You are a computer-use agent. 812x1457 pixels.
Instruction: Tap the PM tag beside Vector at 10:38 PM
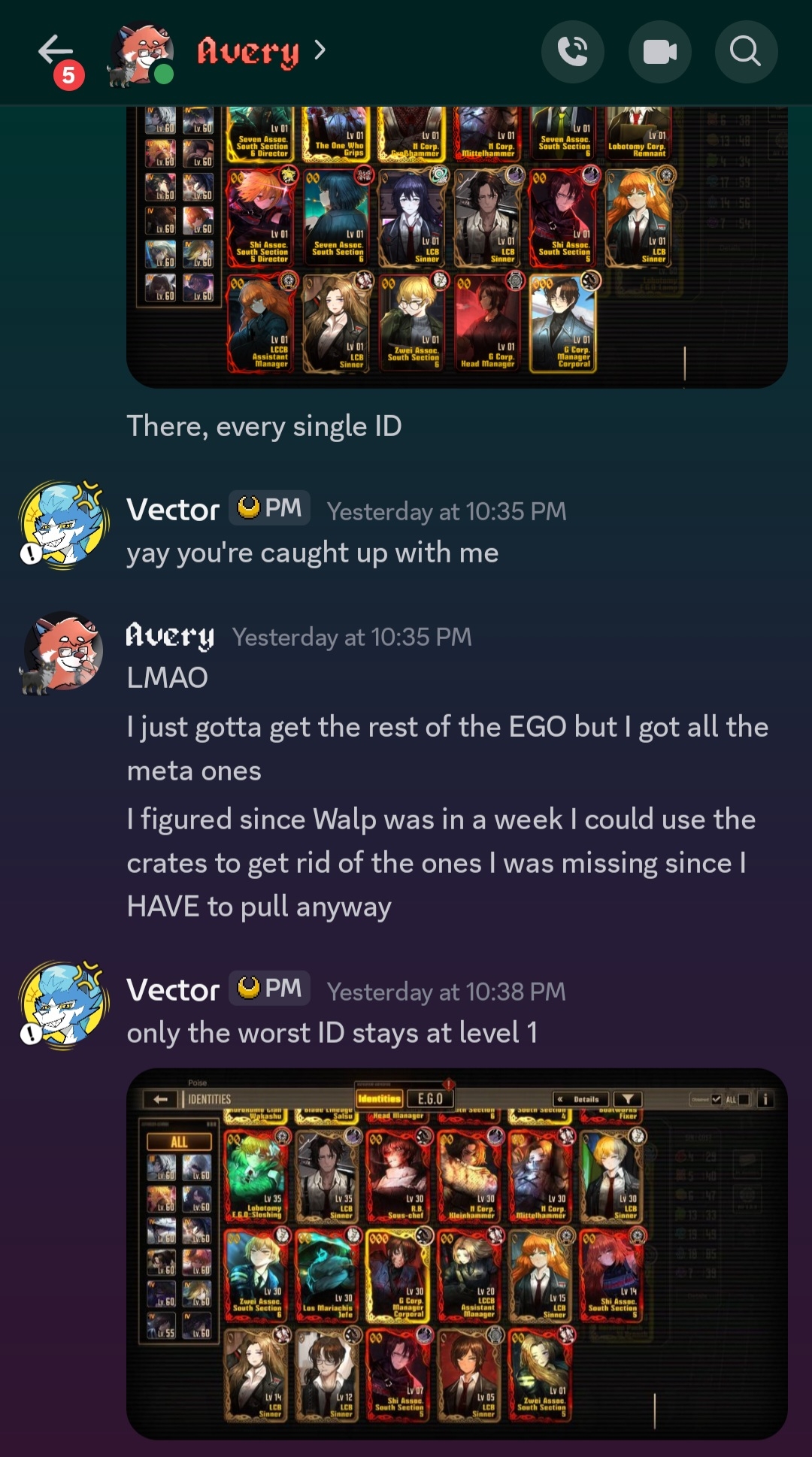pos(270,988)
